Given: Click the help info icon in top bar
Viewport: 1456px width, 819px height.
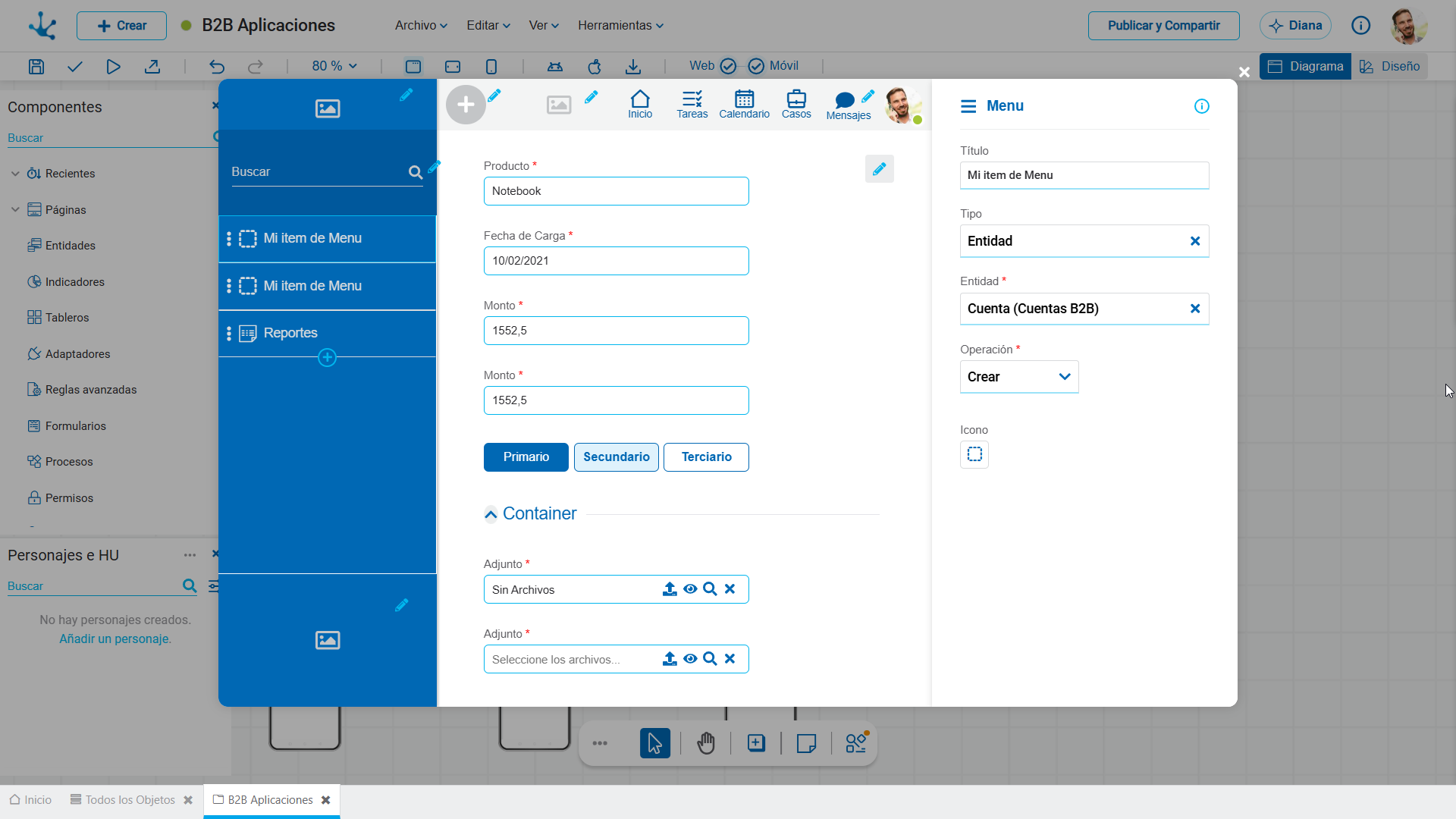Looking at the screenshot, I should pos(1361,26).
